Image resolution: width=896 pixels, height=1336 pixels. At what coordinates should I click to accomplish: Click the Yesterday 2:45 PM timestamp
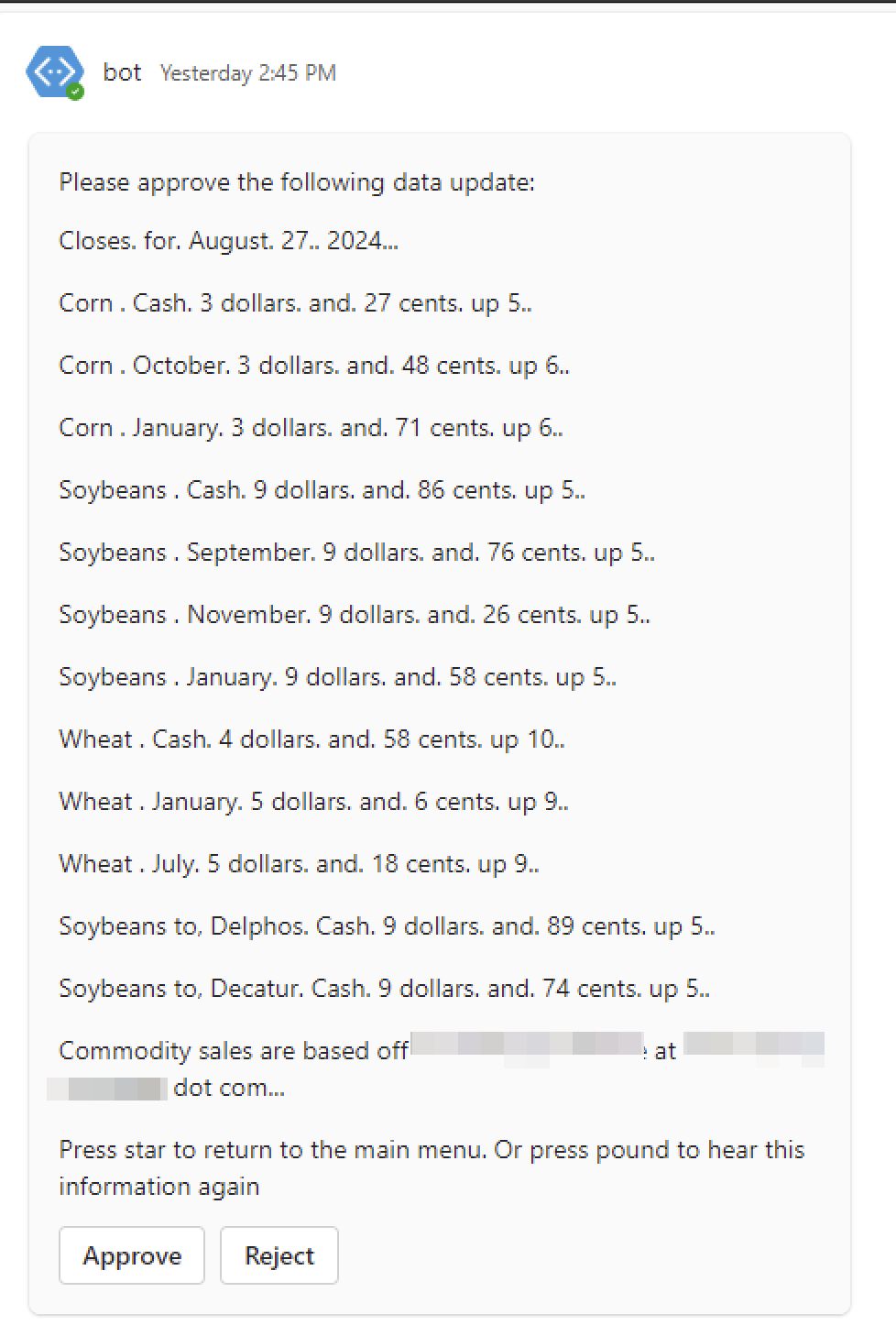tap(248, 73)
